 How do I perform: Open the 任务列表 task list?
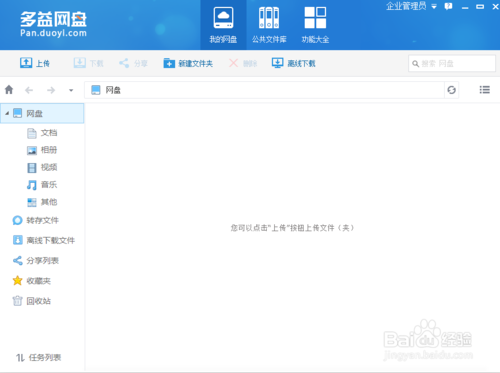point(38,358)
